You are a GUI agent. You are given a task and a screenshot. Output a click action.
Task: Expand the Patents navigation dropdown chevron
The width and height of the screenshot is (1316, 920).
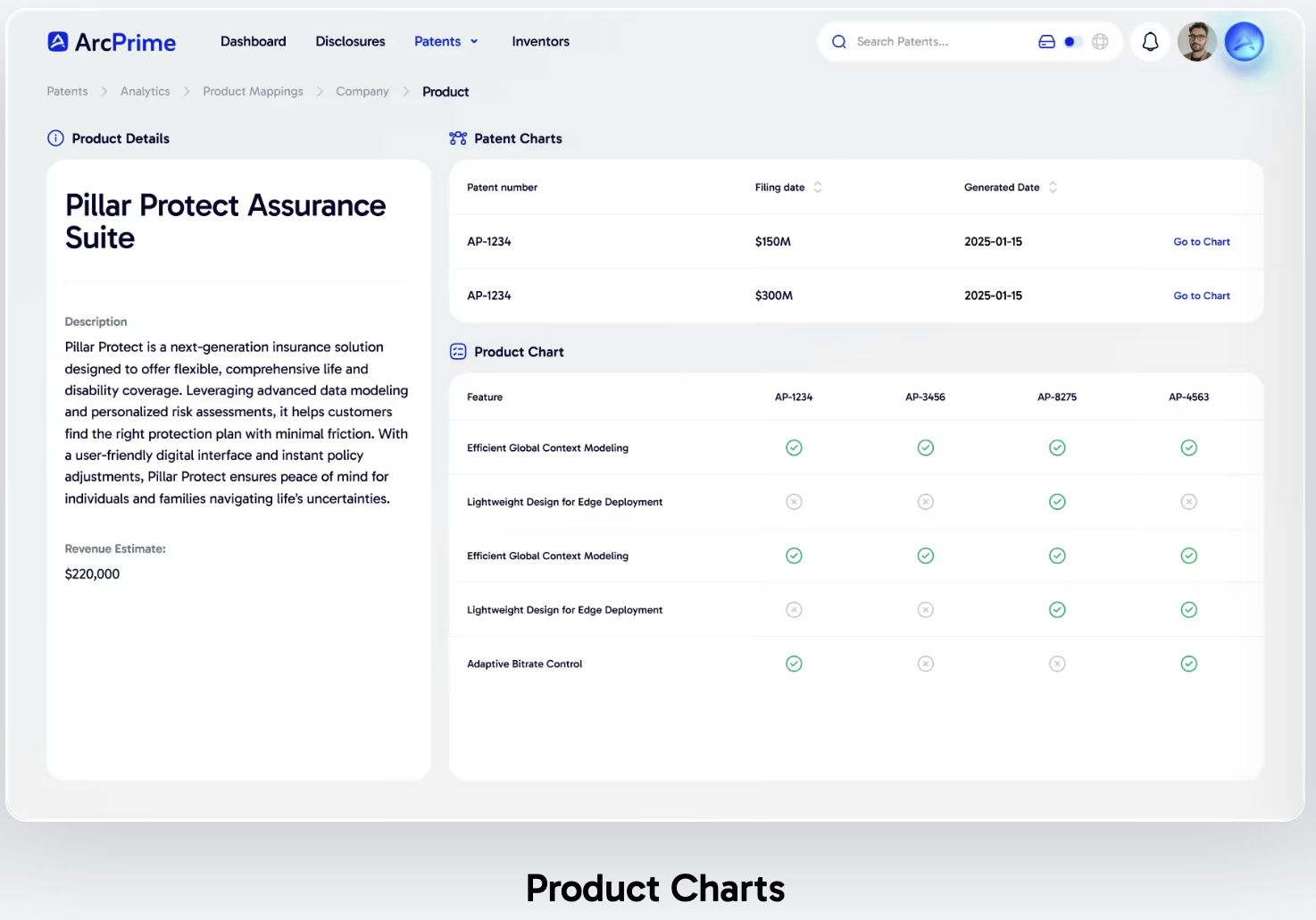pos(474,42)
